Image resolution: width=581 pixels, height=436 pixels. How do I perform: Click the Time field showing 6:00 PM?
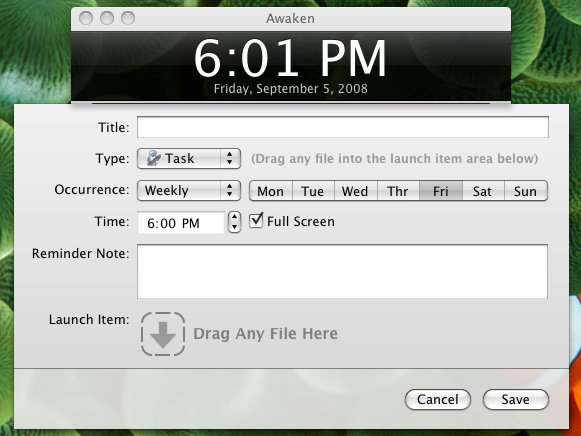pyautogui.click(x=181, y=223)
